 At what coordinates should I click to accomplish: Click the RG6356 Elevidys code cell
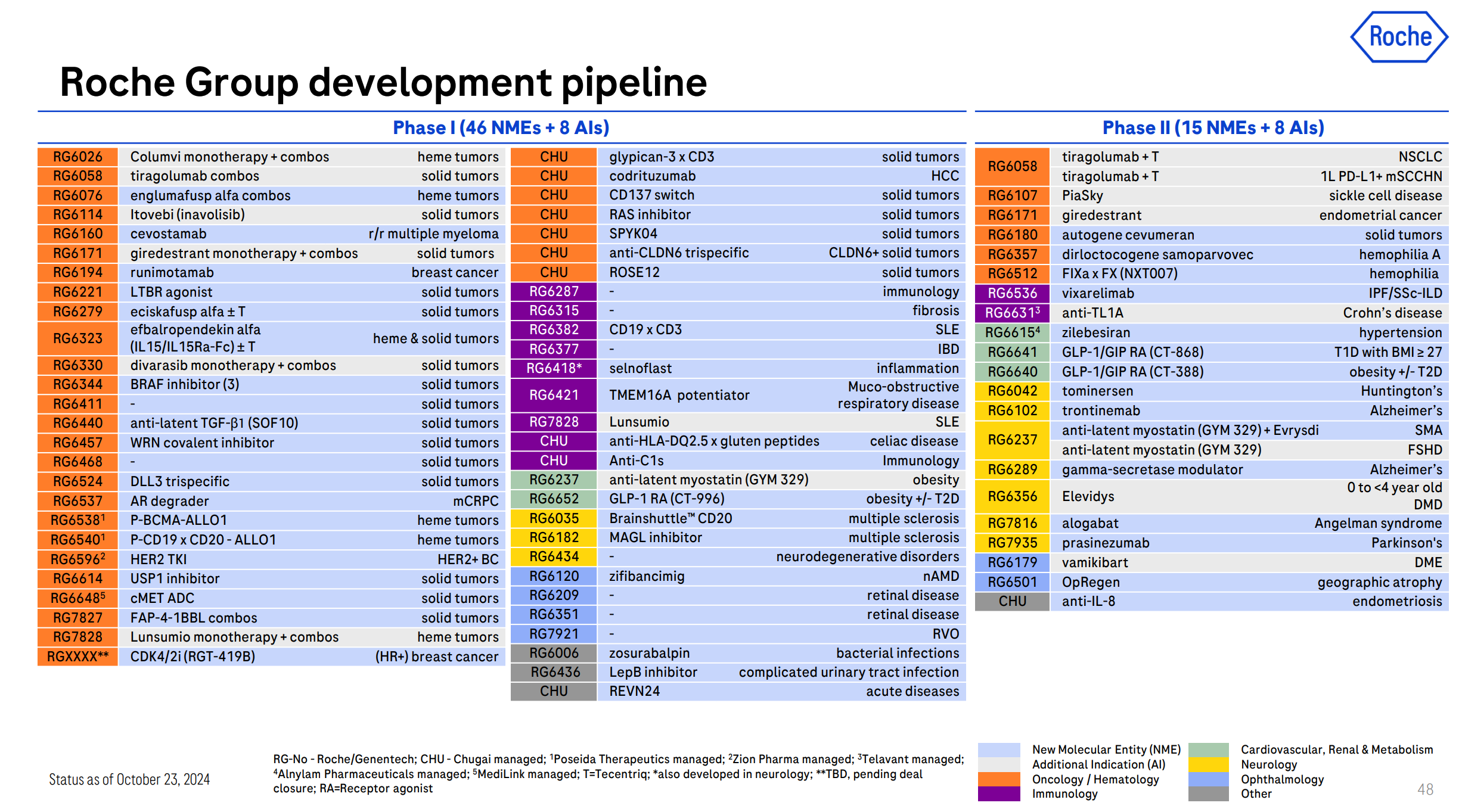1012,496
